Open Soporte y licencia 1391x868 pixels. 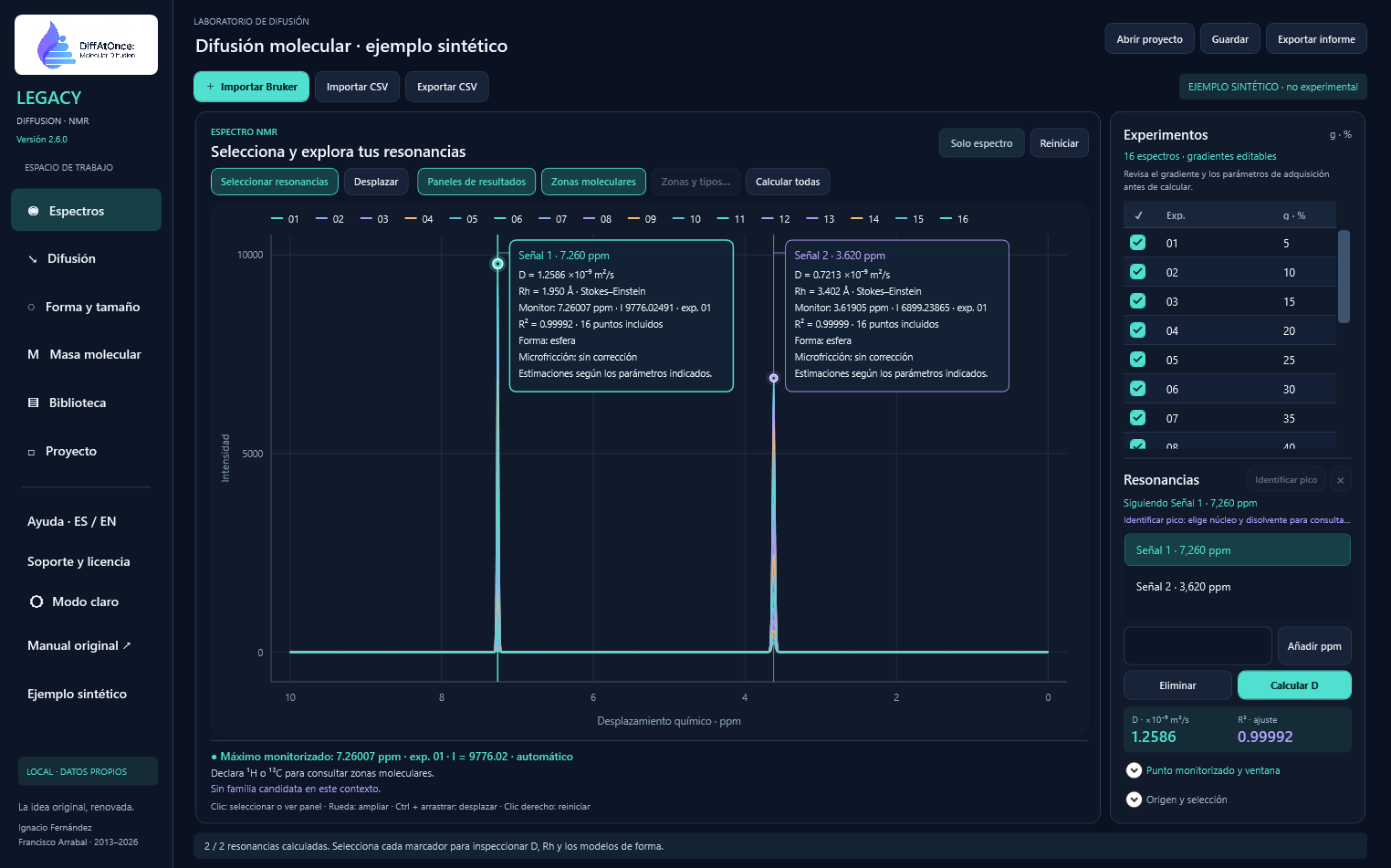click(78, 561)
